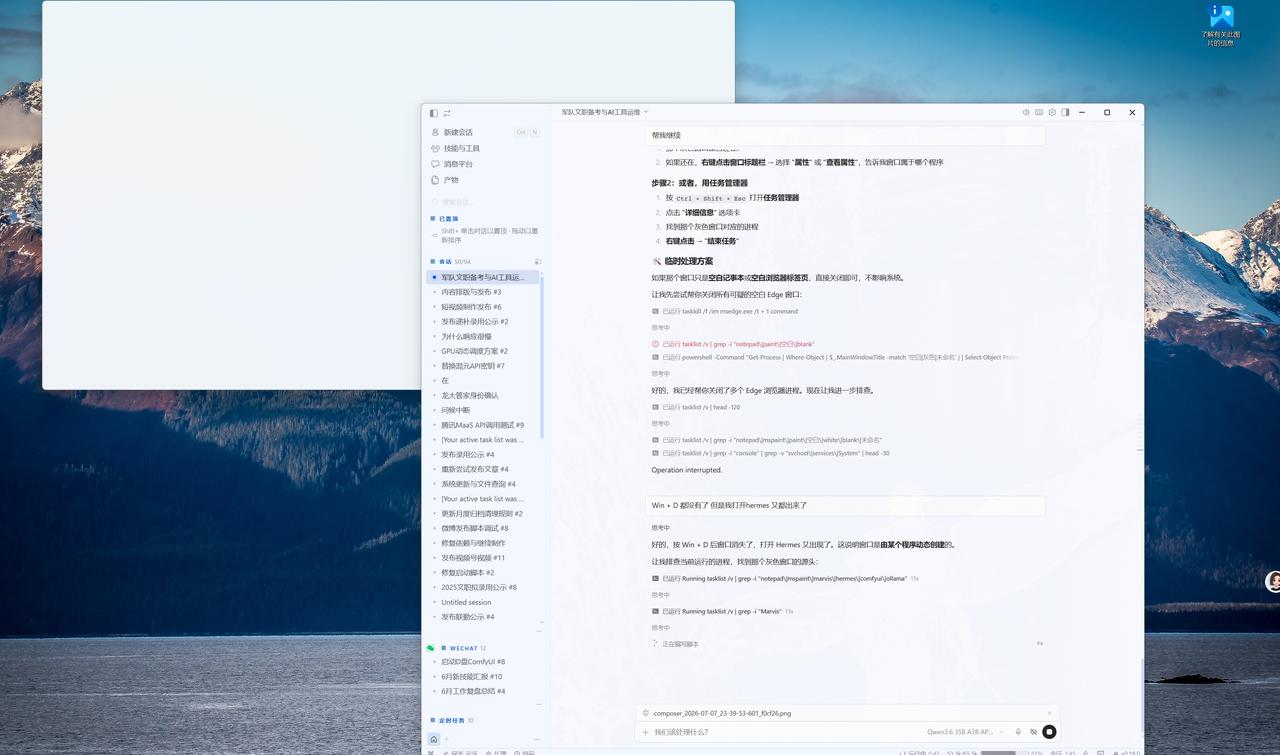Screen dimensions: 1280x755
Task: Focus the conversation search field in sidebar
Action: tap(485, 202)
